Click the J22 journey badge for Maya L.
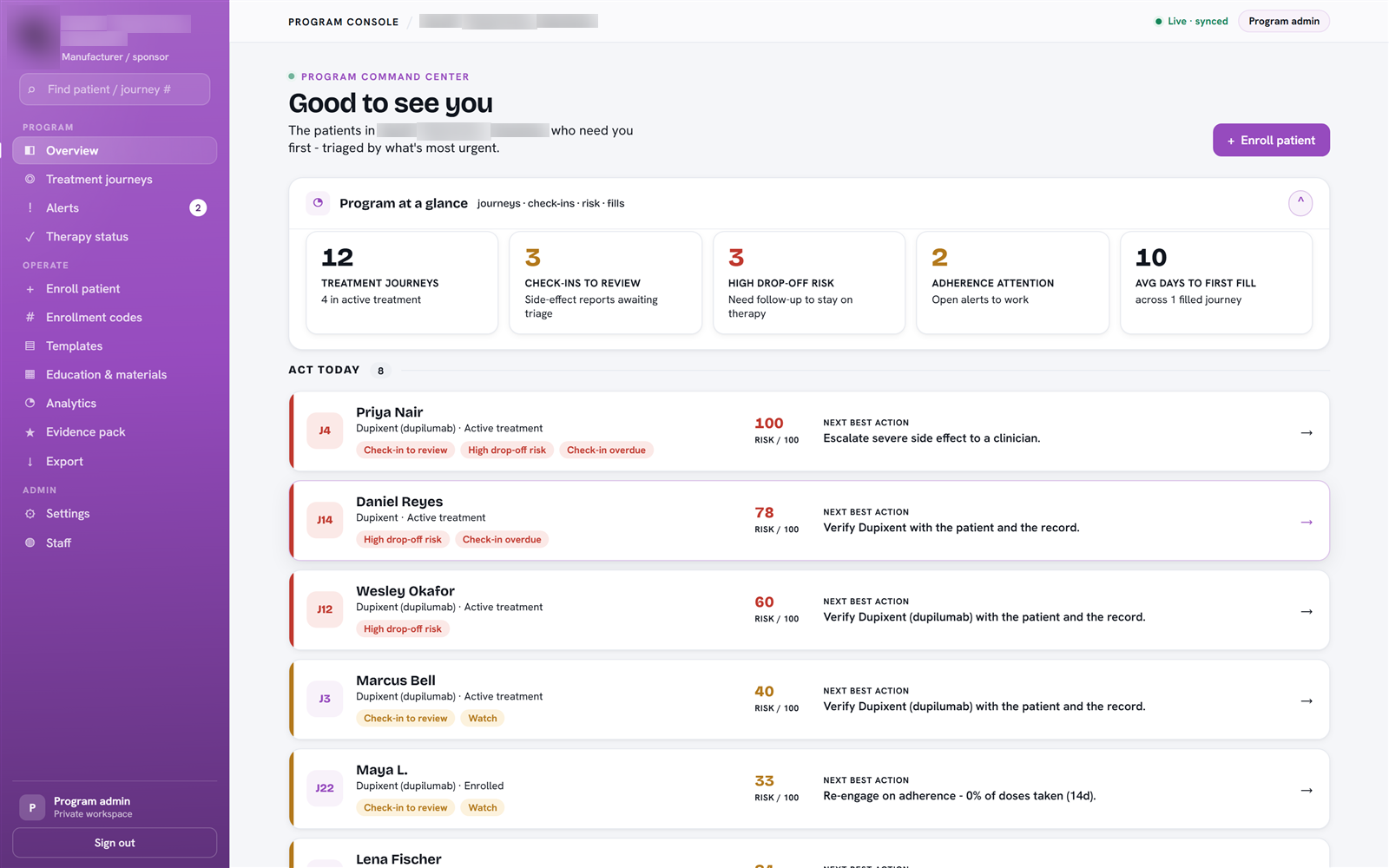The height and width of the screenshot is (868, 1389). [x=325, y=788]
